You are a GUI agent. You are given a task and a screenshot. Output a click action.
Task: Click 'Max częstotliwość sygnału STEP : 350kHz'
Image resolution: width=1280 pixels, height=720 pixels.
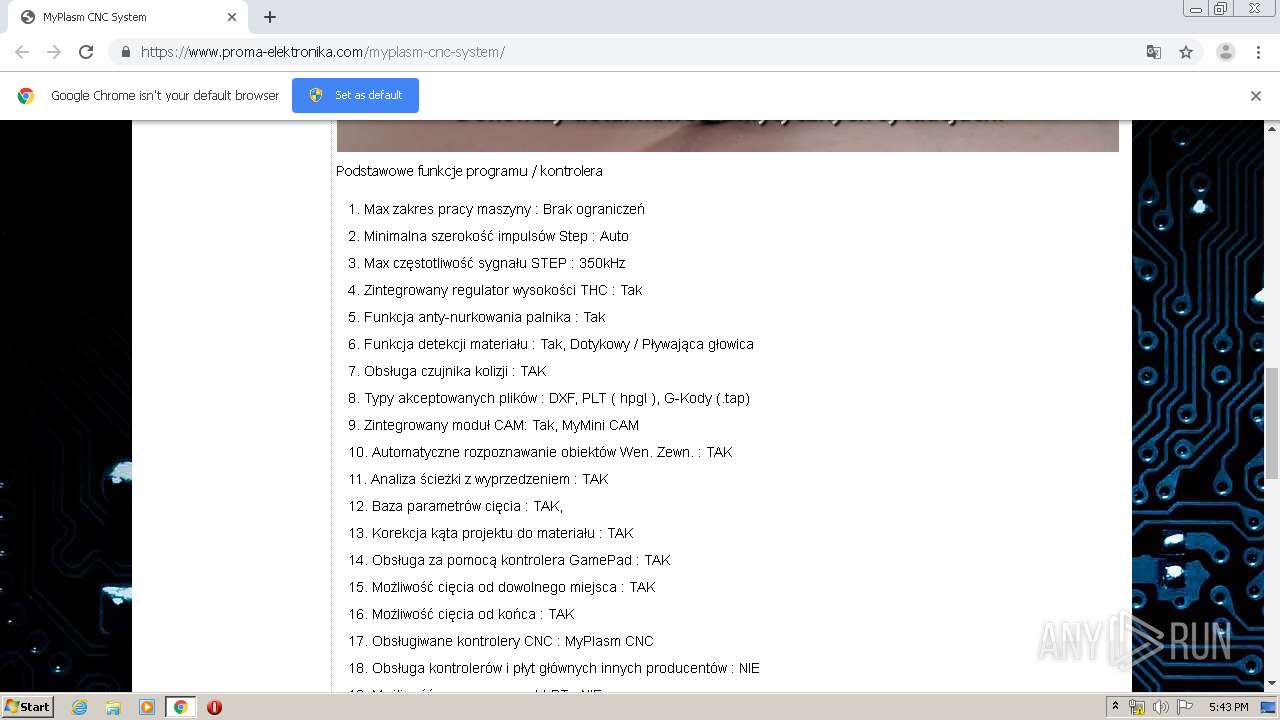click(x=494, y=263)
